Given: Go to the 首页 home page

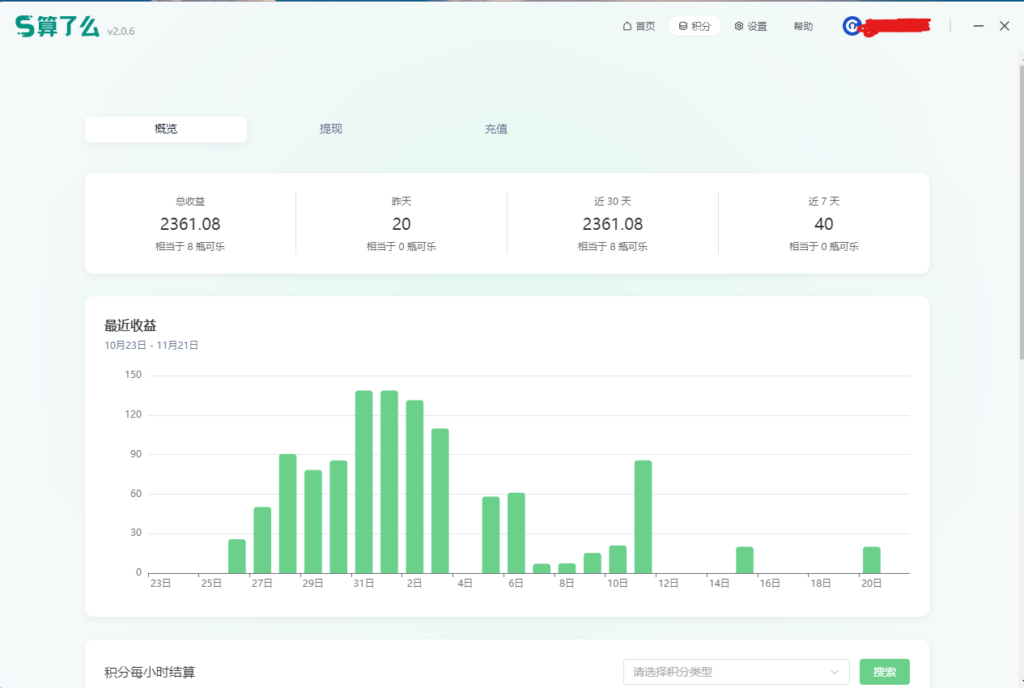Looking at the screenshot, I should point(639,27).
